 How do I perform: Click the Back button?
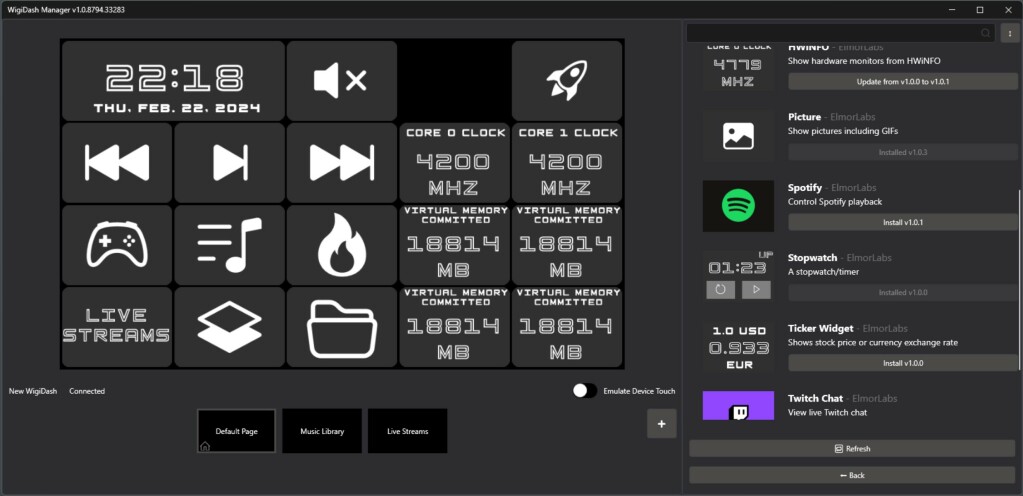pyautogui.click(x=852, y=475)
